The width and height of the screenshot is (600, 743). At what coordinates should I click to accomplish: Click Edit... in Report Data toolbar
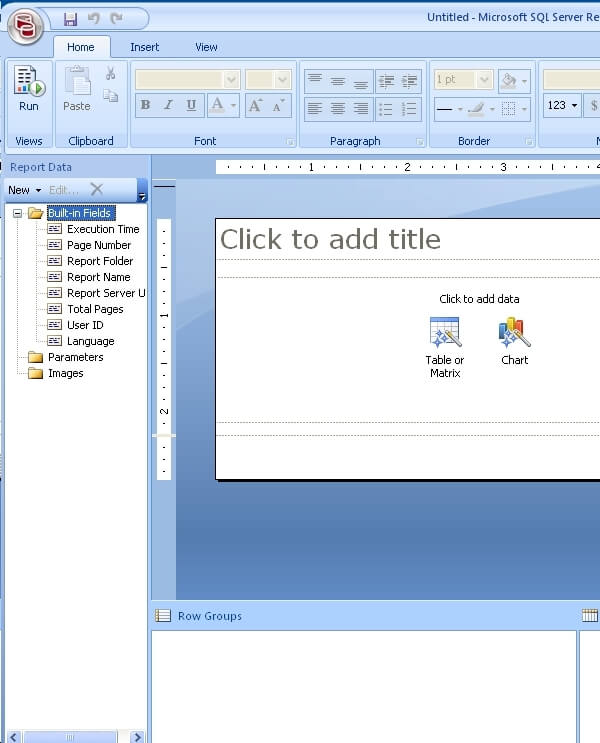click(64, 190)
